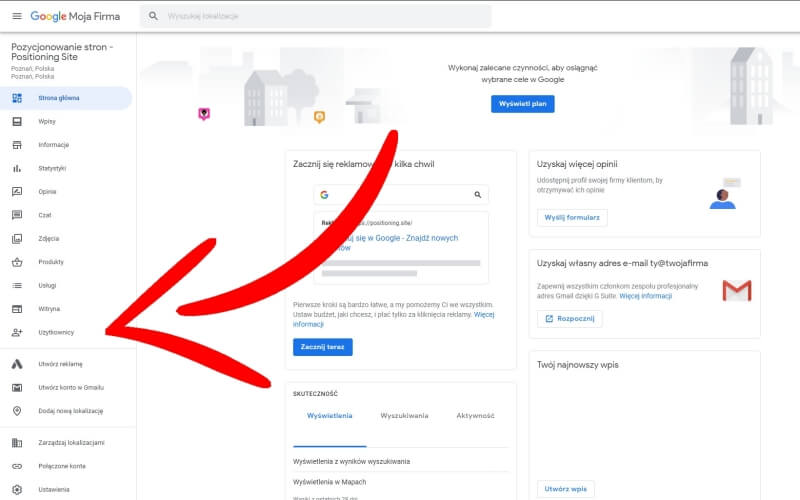Viewport: 800px width, 500px height.
Task: Select Użytkownicy in the sidebar
Action: point(66,333)
